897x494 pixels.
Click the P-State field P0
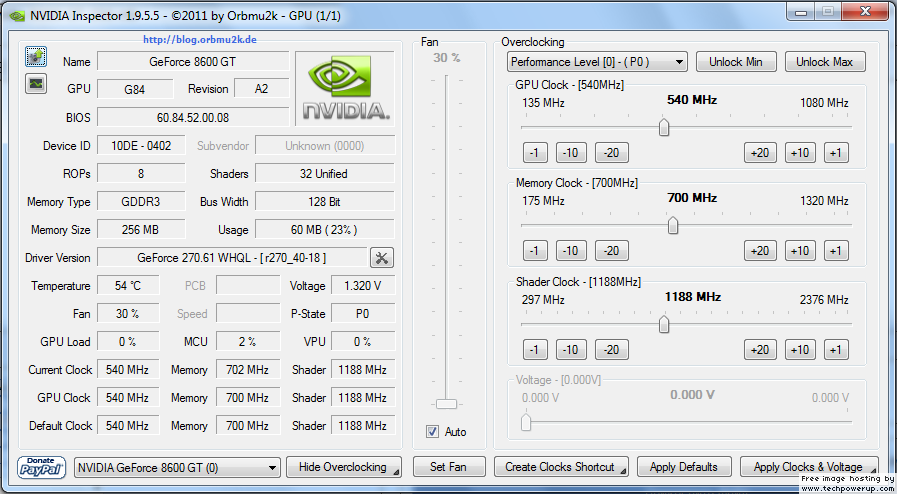coord(363,314)
